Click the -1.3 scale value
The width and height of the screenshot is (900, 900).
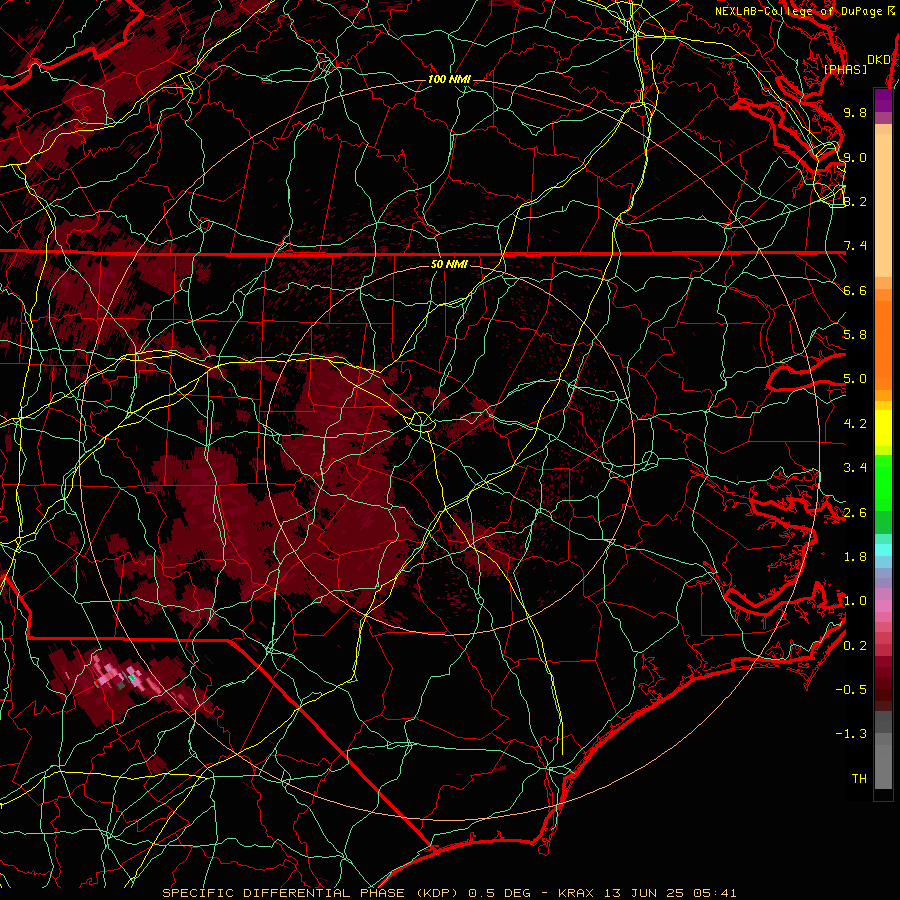851,734
